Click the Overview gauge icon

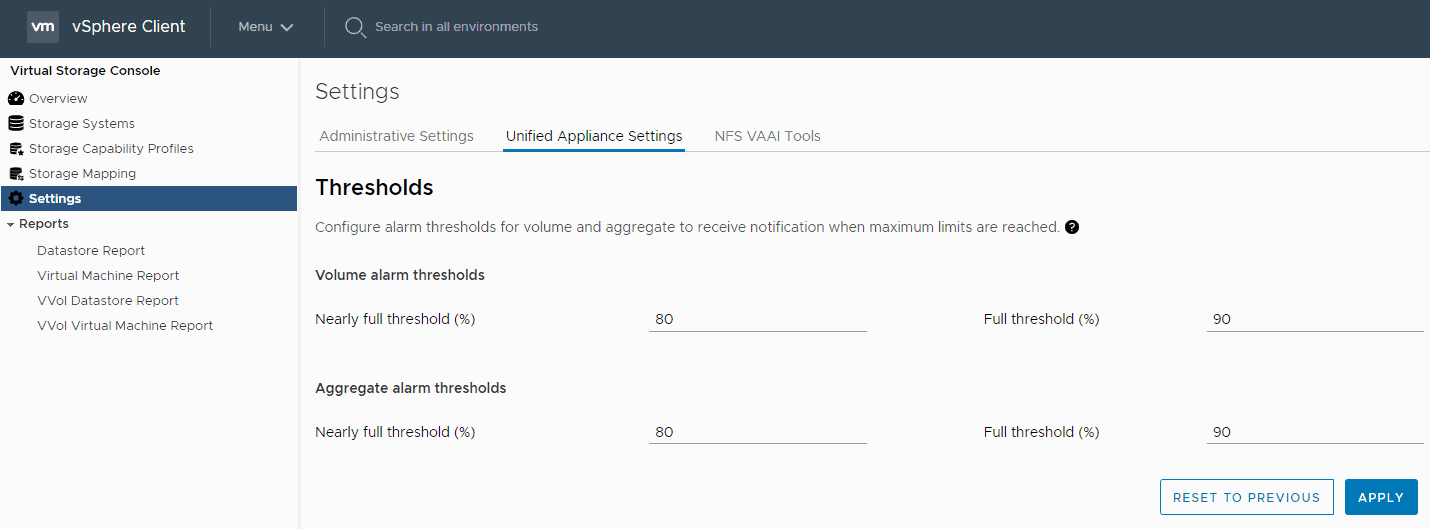(16, 99)
